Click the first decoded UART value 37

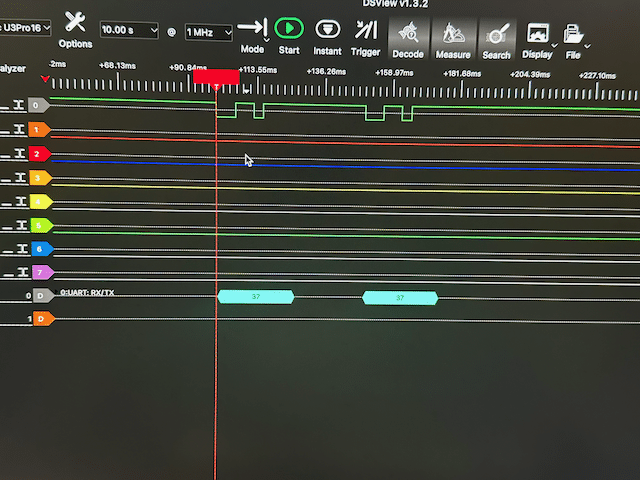pos(256,297)
